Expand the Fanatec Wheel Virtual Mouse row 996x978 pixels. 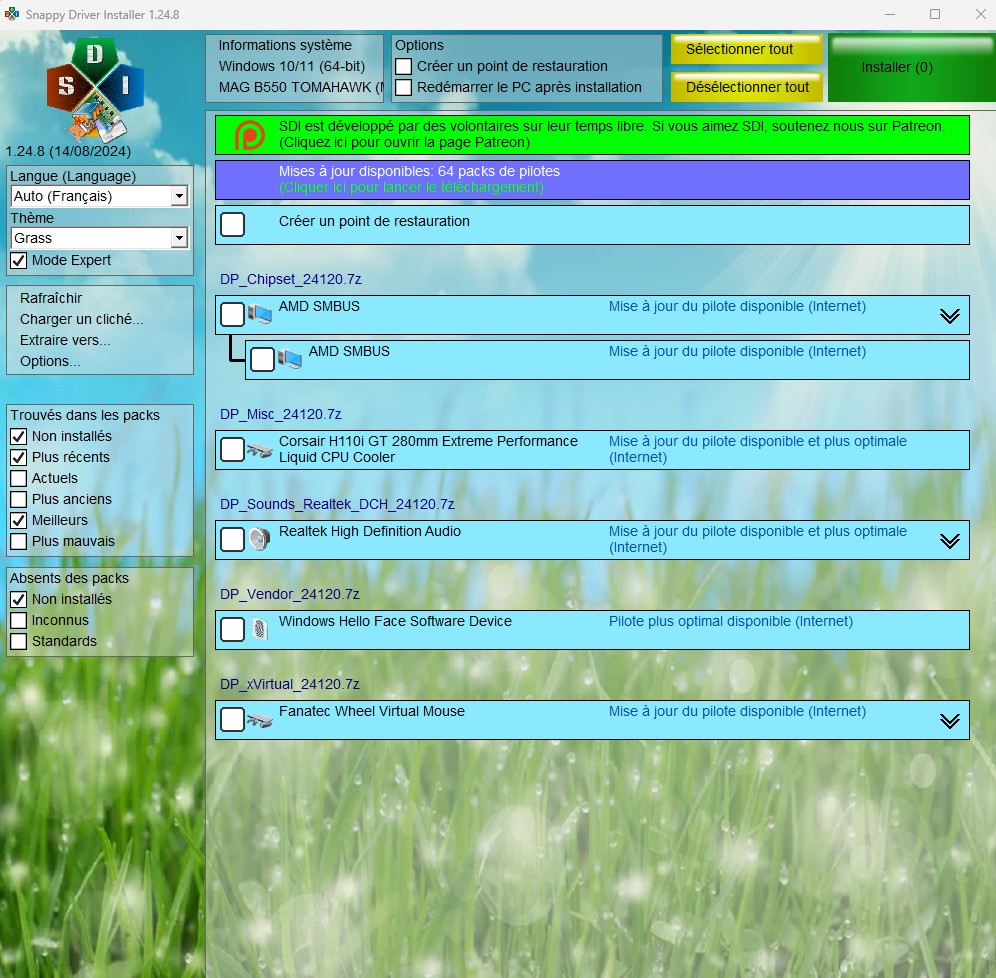[x=949, y=721]
